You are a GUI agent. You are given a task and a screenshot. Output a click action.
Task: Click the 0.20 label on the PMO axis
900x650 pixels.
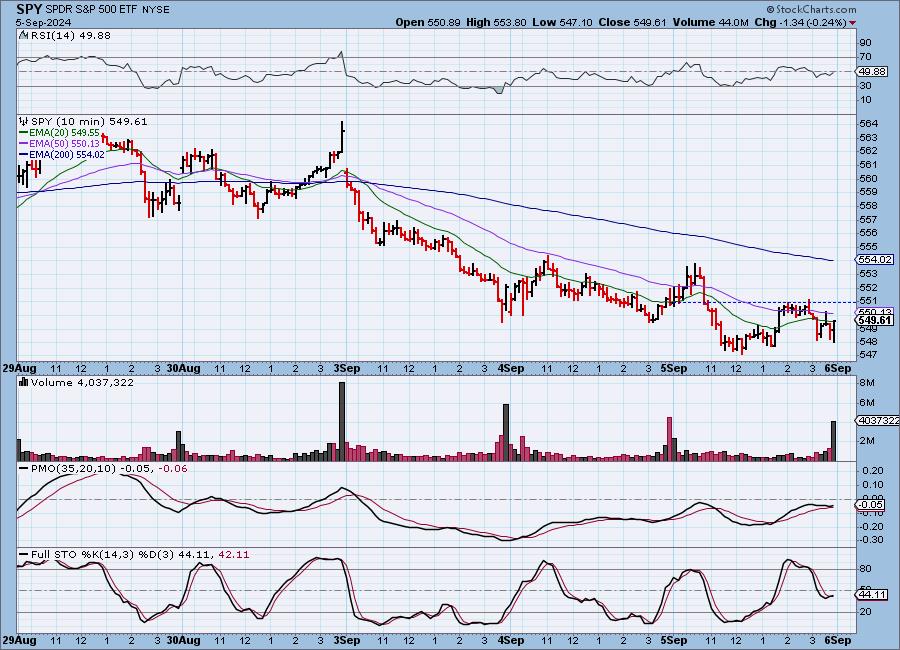(x=873, y=470)
